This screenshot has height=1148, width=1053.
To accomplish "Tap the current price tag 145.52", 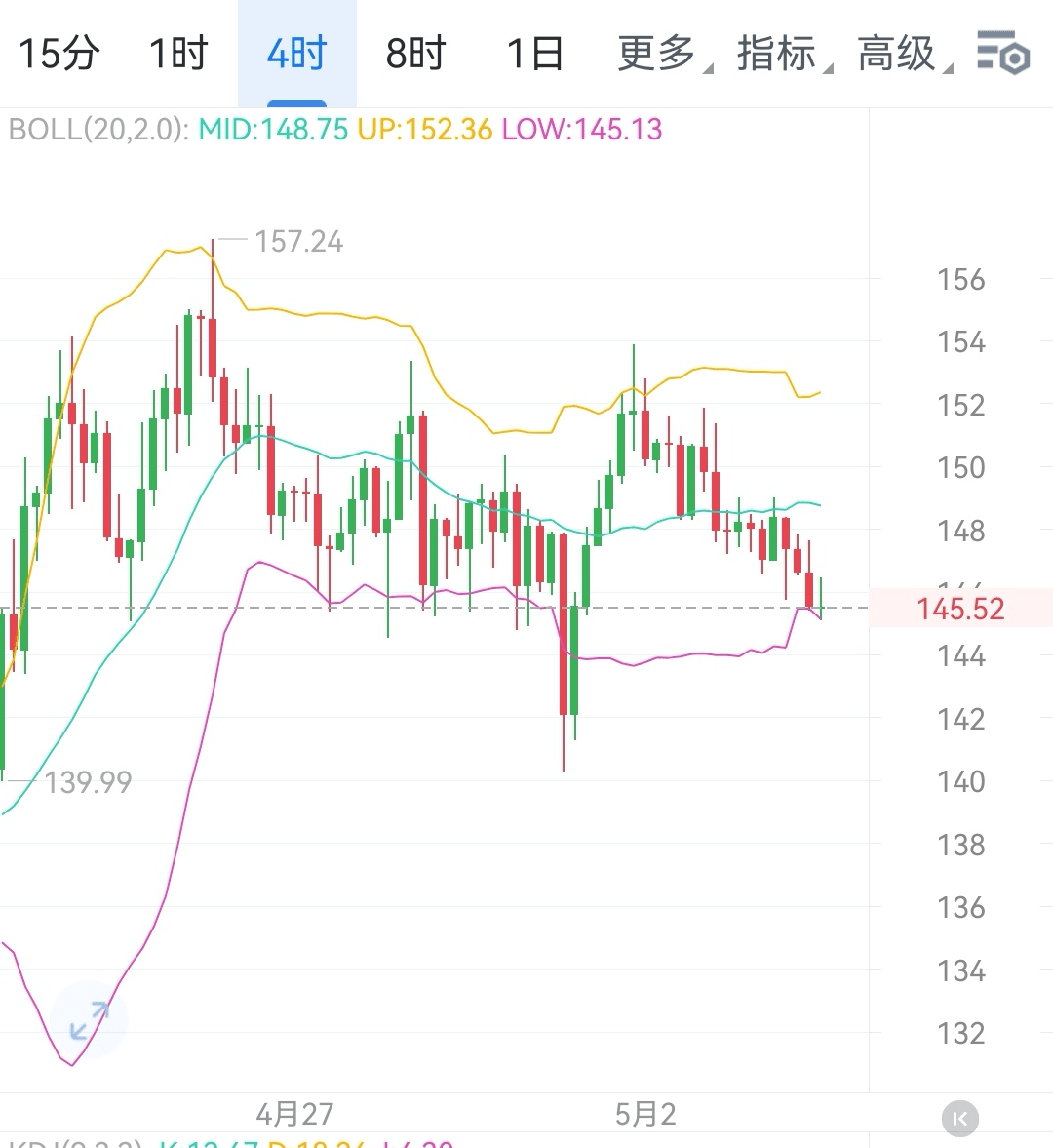I will (x=960, y=609).
